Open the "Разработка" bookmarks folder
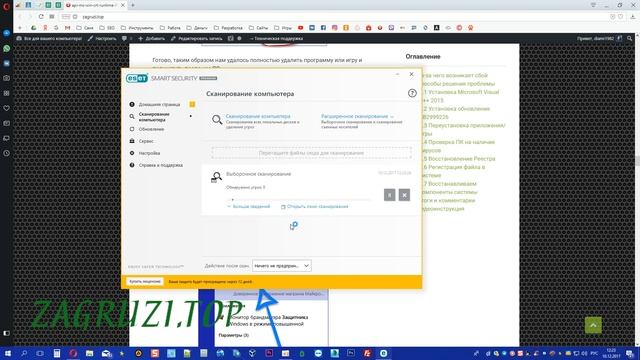This screenshot has height=360, width=640. pos(228,28)
